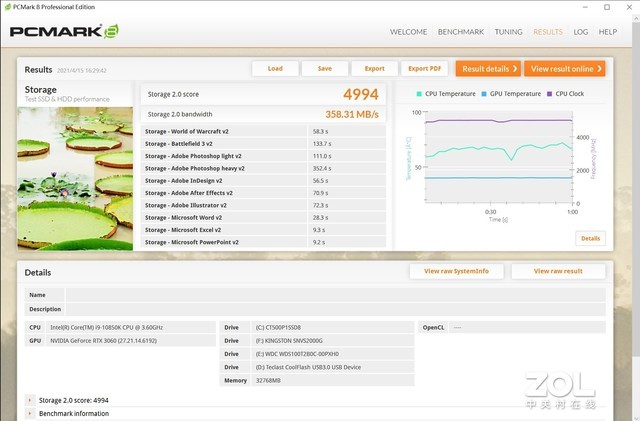Click the Memory value 32768MB
This screenshot has height=421, width=640.
[x=268, y=381]
